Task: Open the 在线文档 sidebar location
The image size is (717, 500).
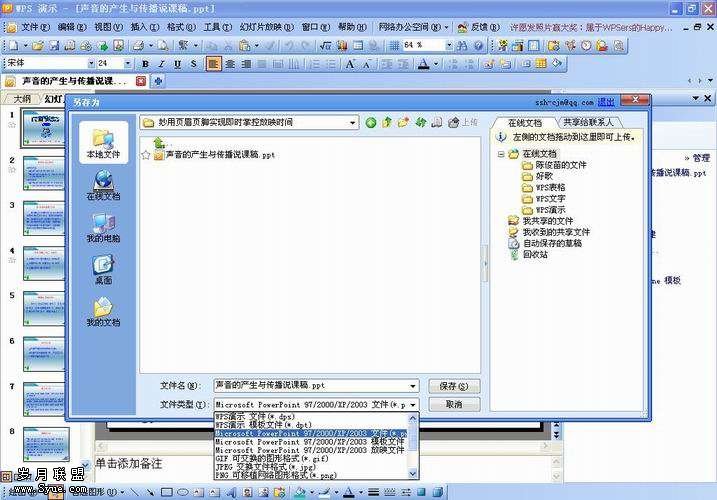Action: [103, 185]
